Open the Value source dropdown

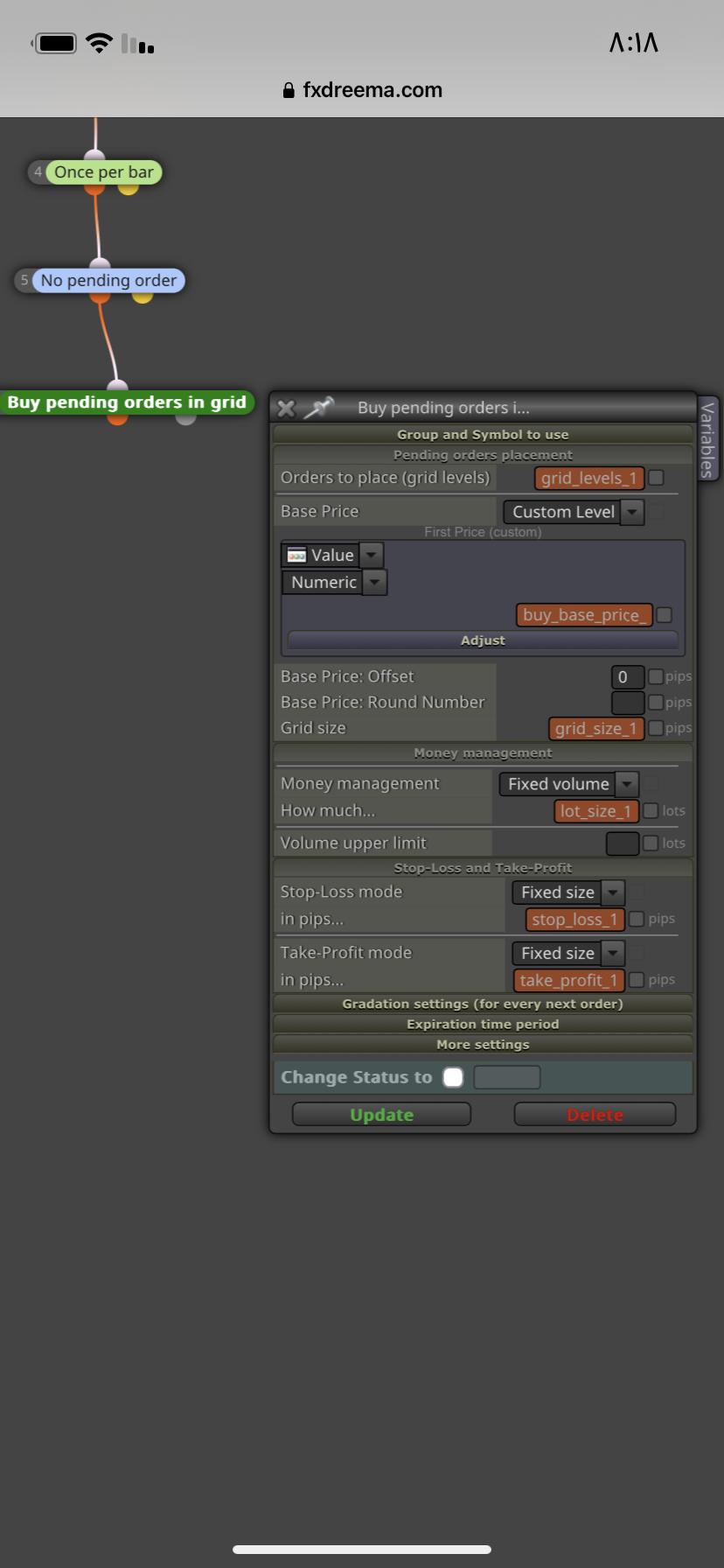tap(332, 555)
